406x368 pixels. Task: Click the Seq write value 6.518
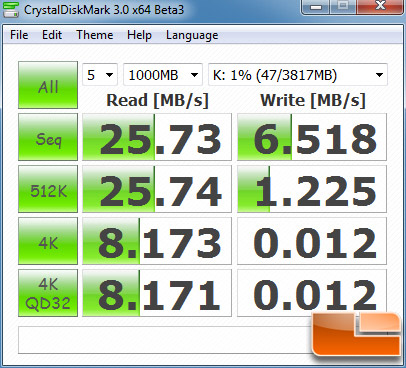coord(312,137)
